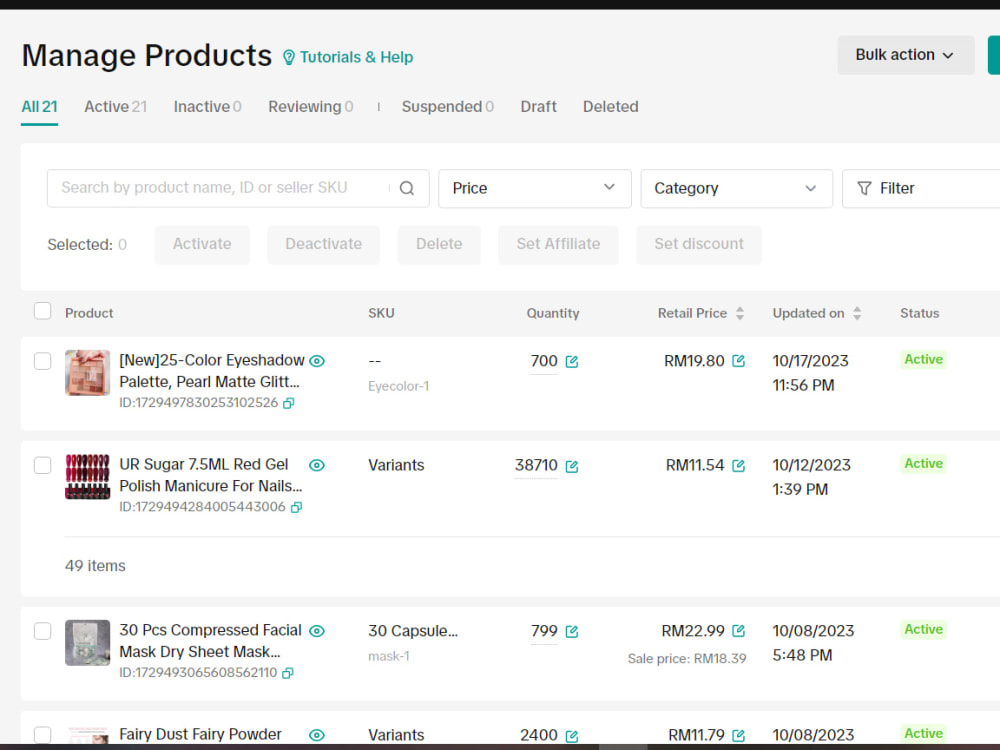
Task: Toggle visibility eye for UR Sugar Gel Polish
Action: coord(317,465)
